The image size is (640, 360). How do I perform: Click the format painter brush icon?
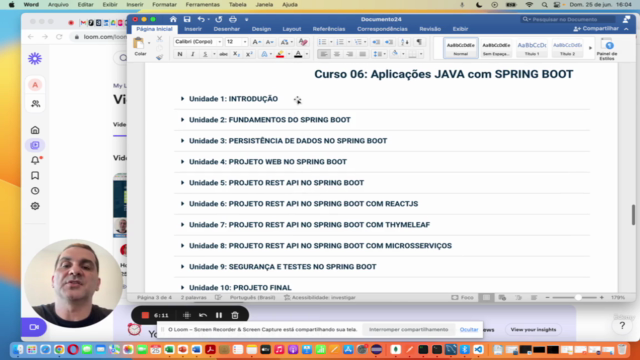tap(160, 58)
